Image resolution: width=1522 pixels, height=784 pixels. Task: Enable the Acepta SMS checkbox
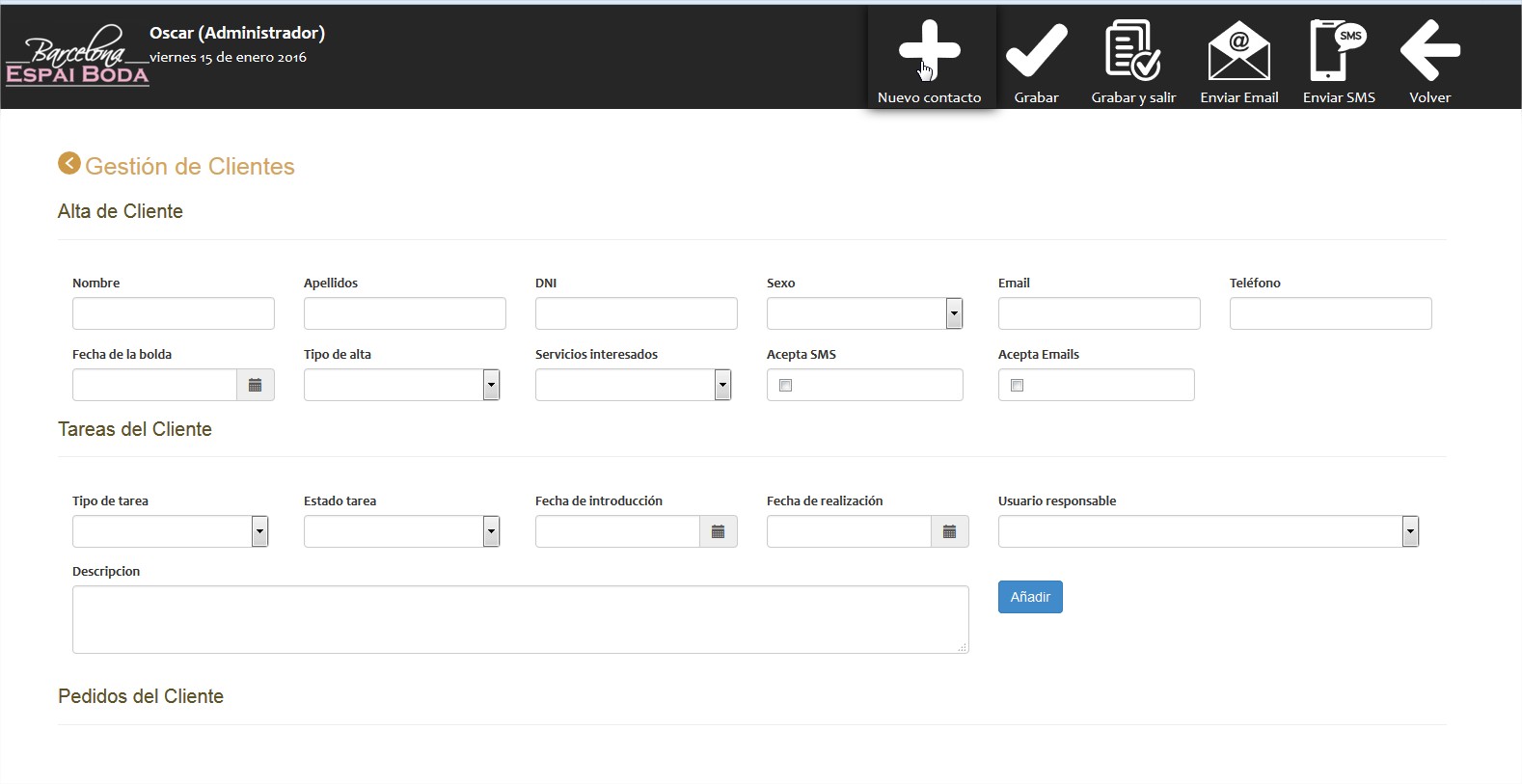point(786,386)
